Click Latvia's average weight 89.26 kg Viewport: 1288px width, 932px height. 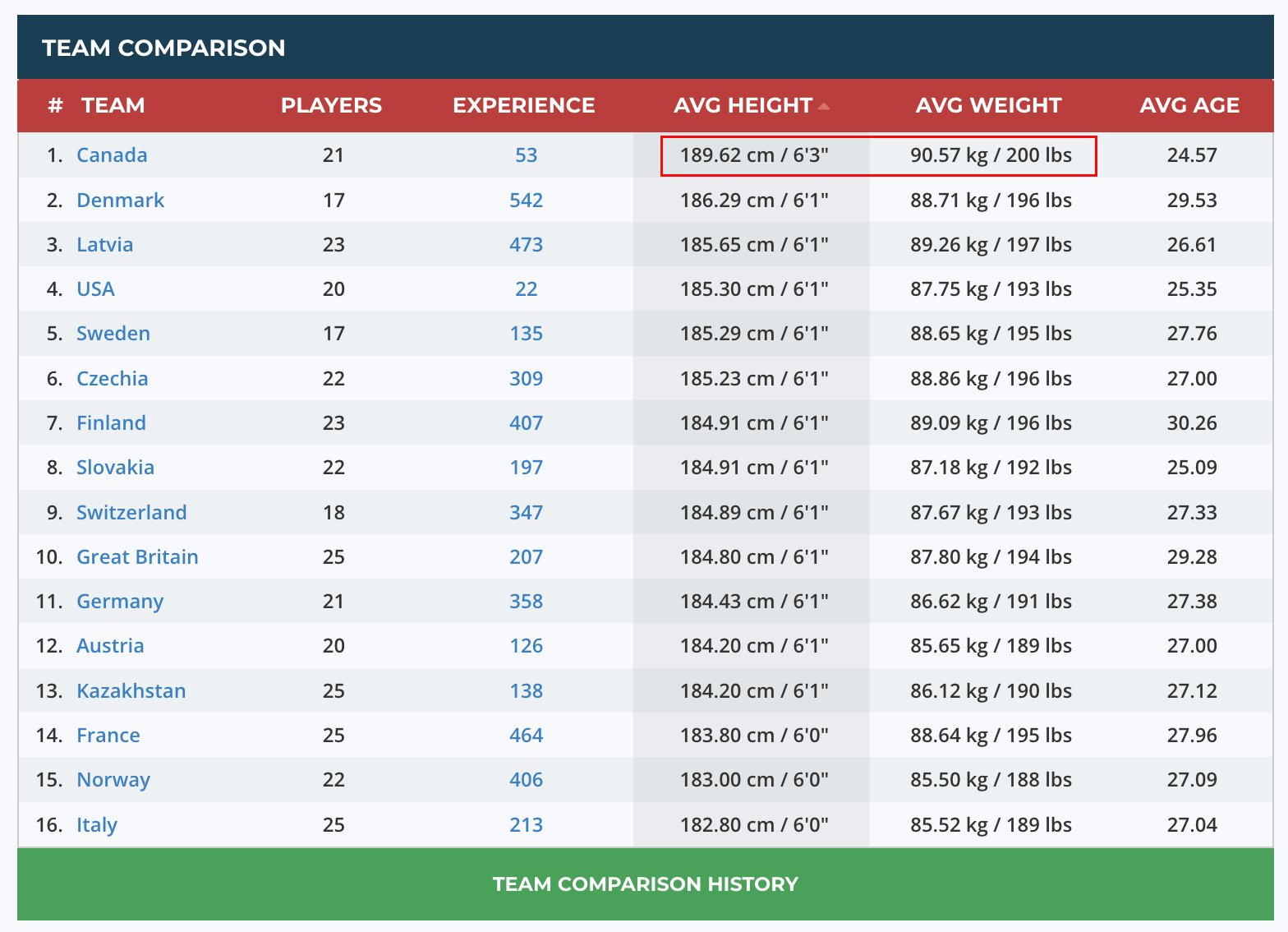pos(991,245)
